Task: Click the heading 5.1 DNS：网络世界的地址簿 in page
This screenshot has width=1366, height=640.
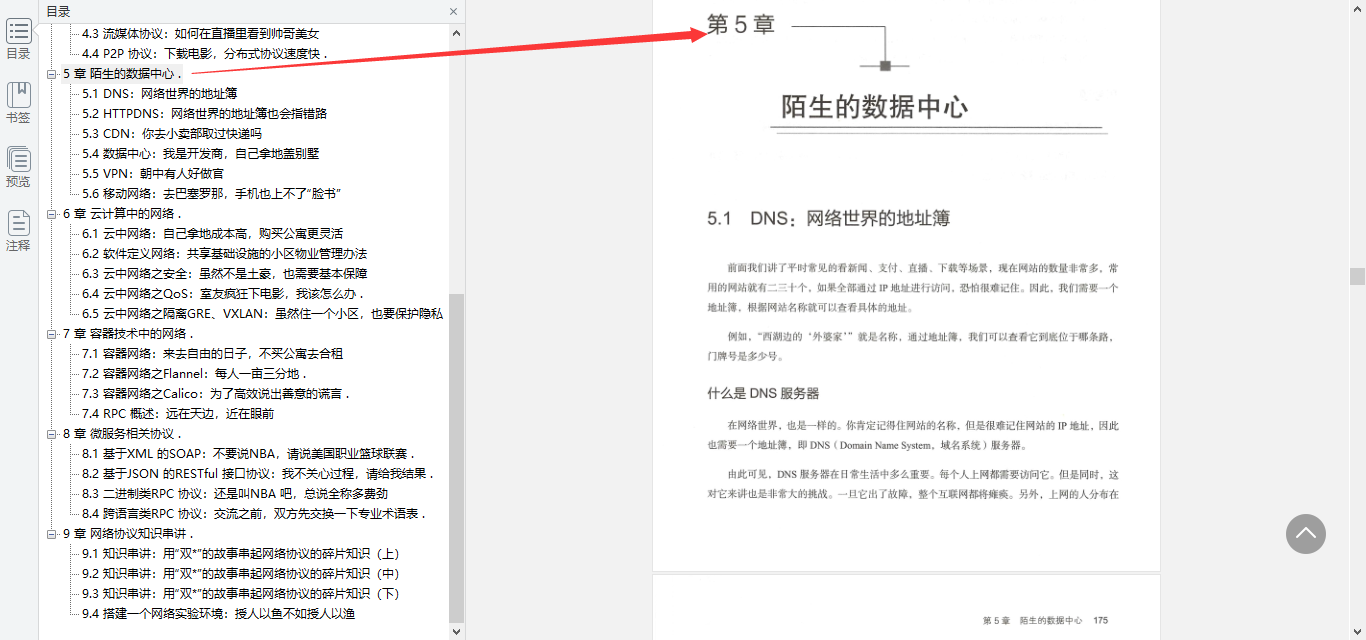Action: 828,218
